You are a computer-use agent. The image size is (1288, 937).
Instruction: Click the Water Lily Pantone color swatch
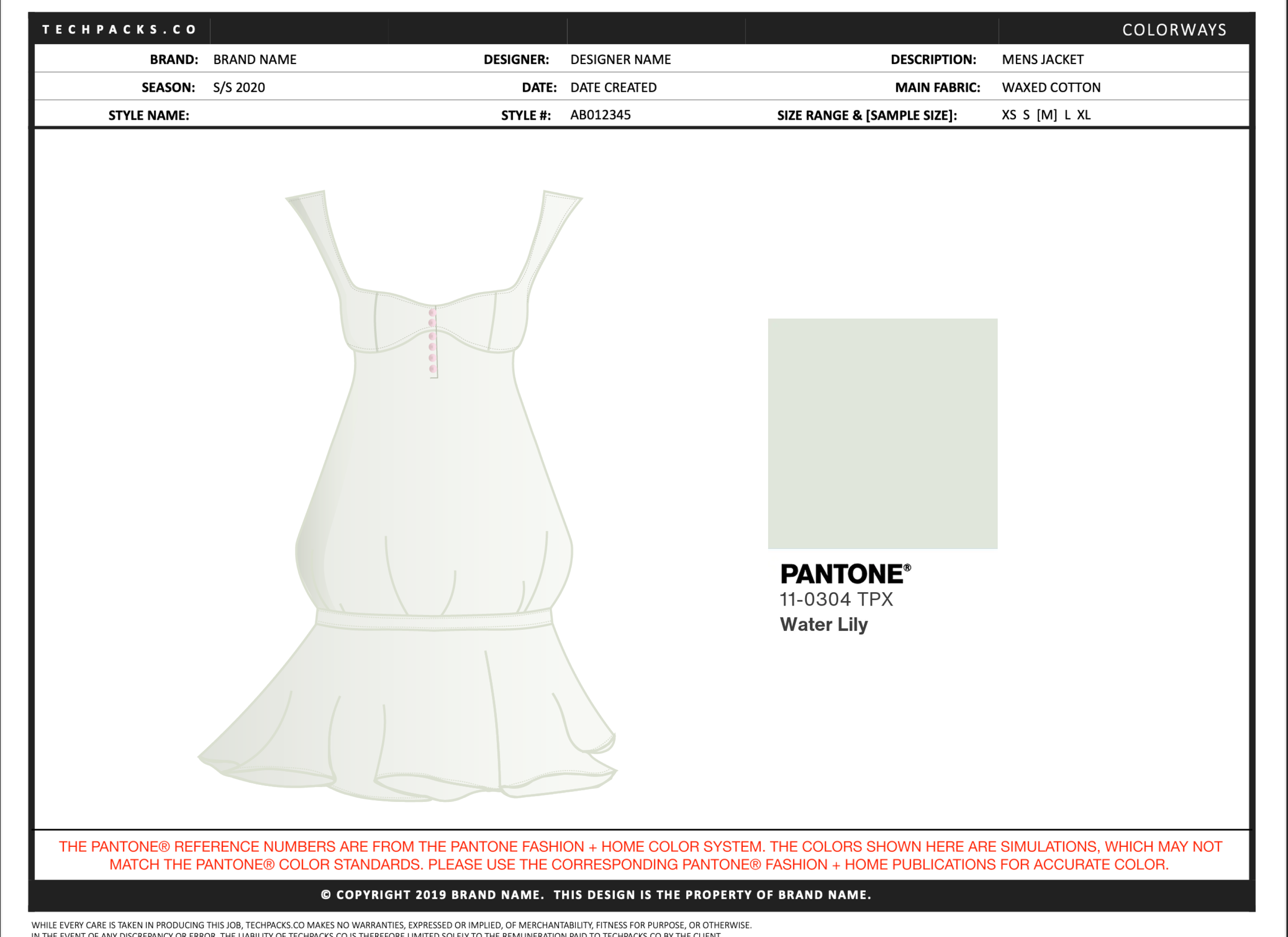coord(882,433)
